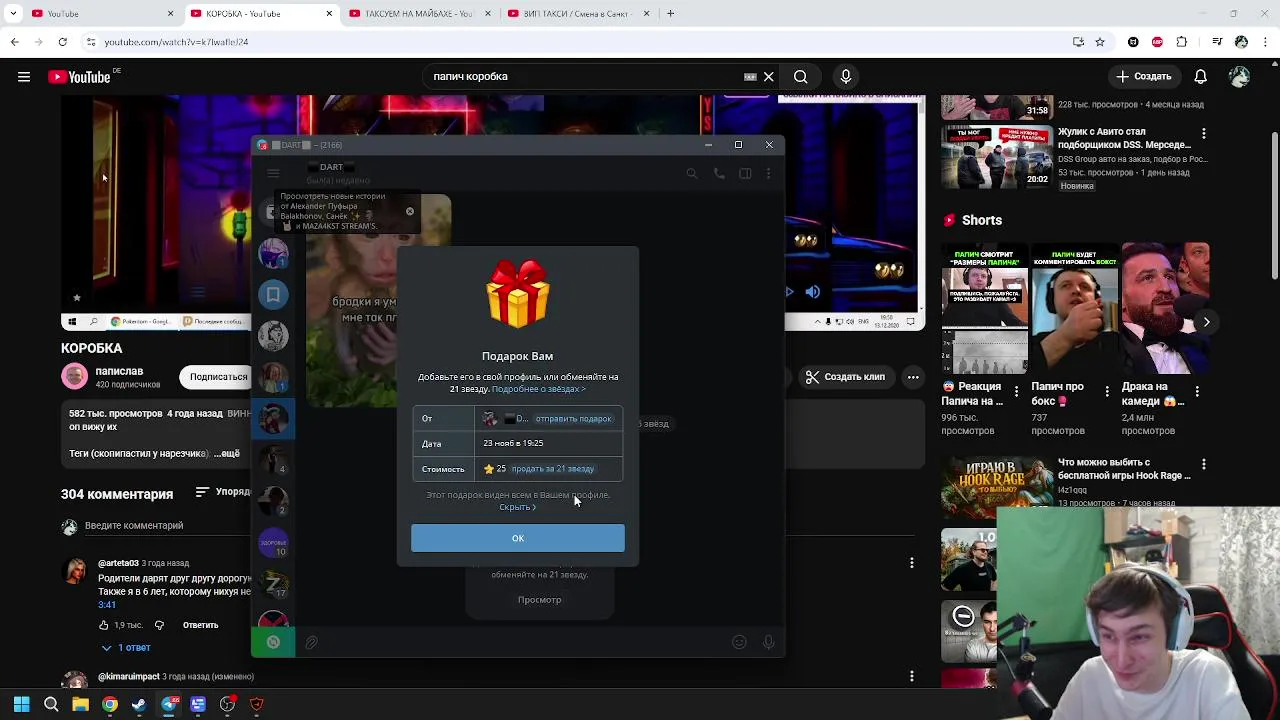
Task: Open Telegram chat with 10 unread
Action: pyautogui.click(x=273, y=543)
